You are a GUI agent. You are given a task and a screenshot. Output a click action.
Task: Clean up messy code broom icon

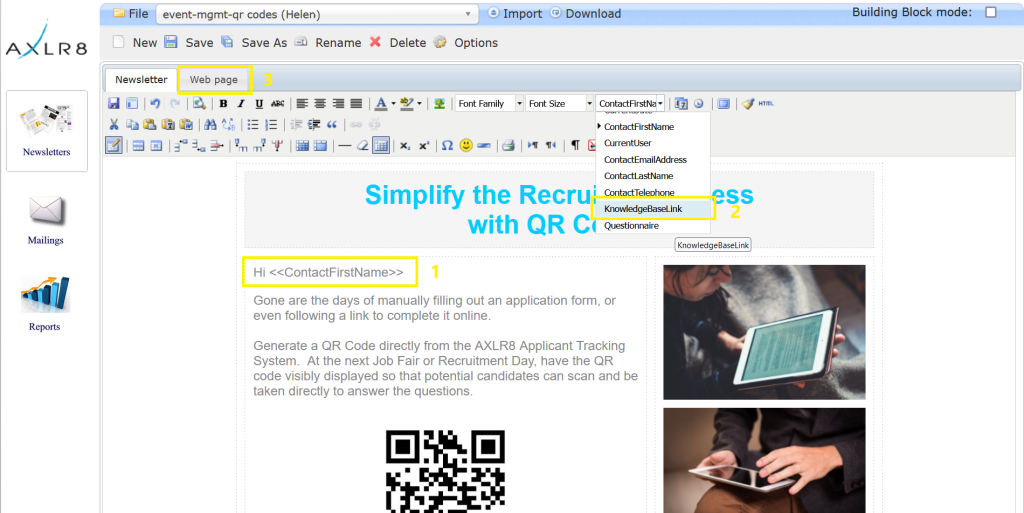pyautogui.click(x=748, y=103)
